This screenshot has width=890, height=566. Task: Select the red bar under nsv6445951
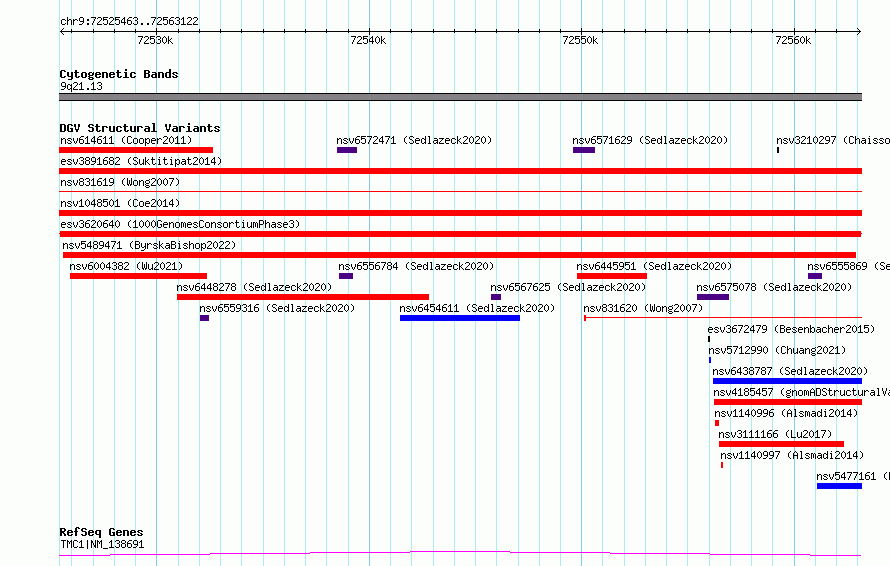[612, 276]
